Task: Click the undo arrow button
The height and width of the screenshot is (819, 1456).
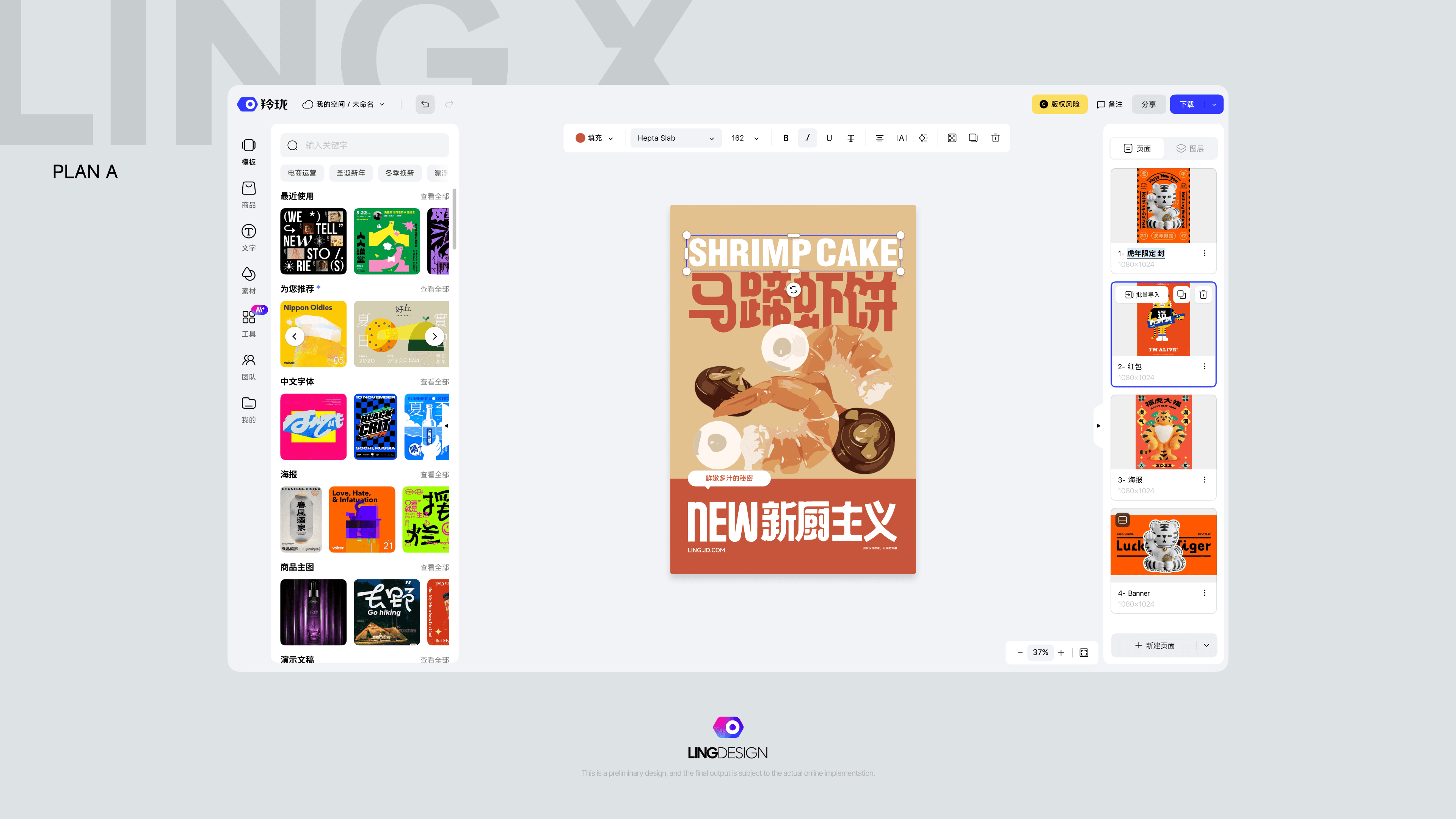Action: click(x=425, y=104)
